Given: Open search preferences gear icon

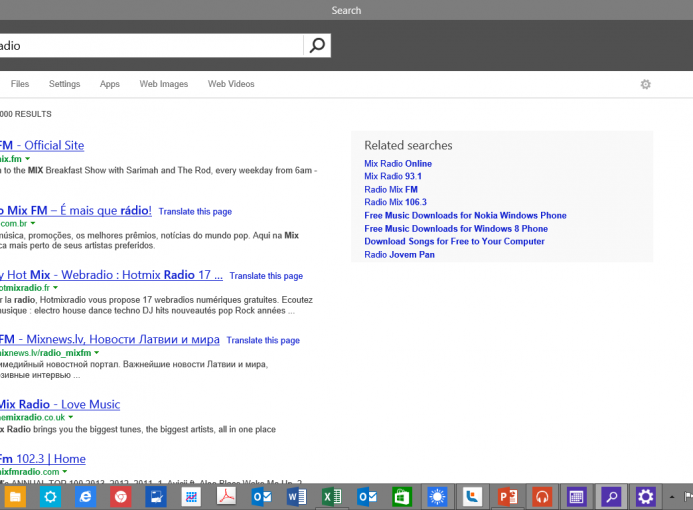Looking at the screenshot, I should 646,84.
